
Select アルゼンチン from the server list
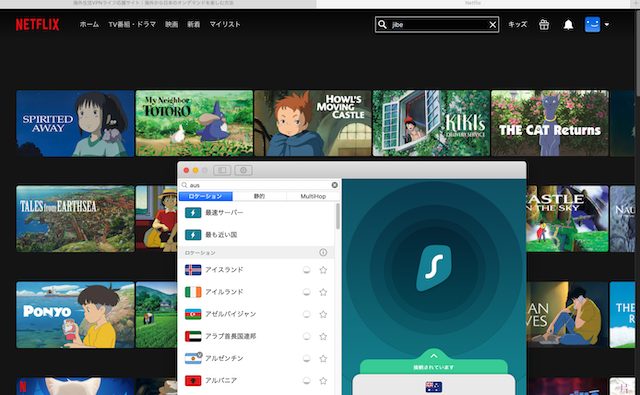tap(257, 358)
